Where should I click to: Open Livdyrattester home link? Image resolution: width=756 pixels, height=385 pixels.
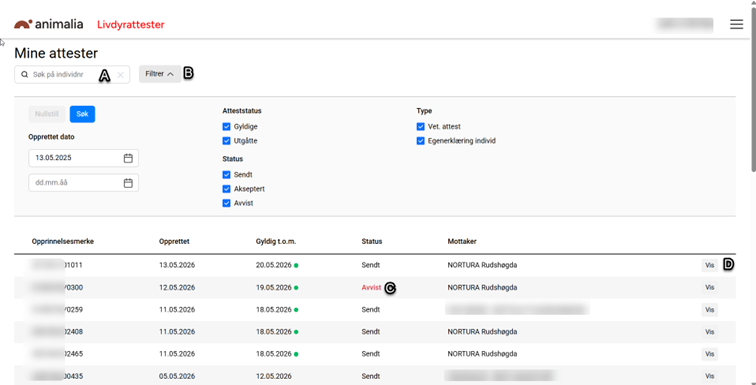click(x=131, y=25)
